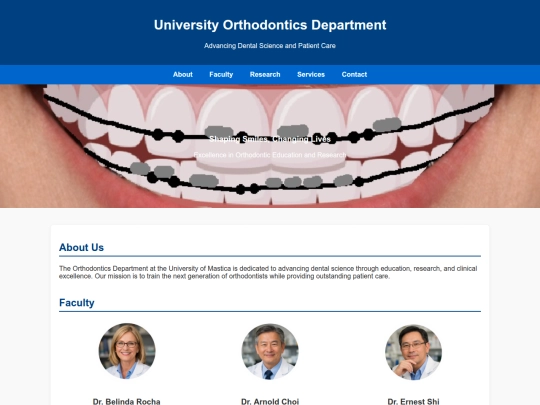The image size is (540, 405).
Task: Click the Excellence in Orthodontic Education subtitle
Action: [x=270, y=155]
